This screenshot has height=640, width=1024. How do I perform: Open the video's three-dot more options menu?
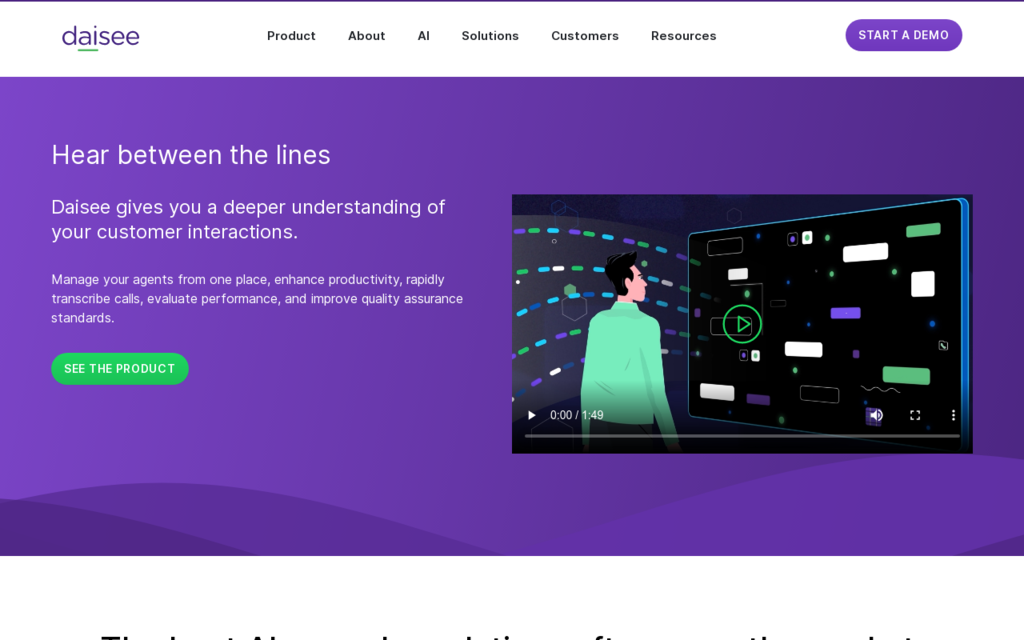(x=953, y=415)
